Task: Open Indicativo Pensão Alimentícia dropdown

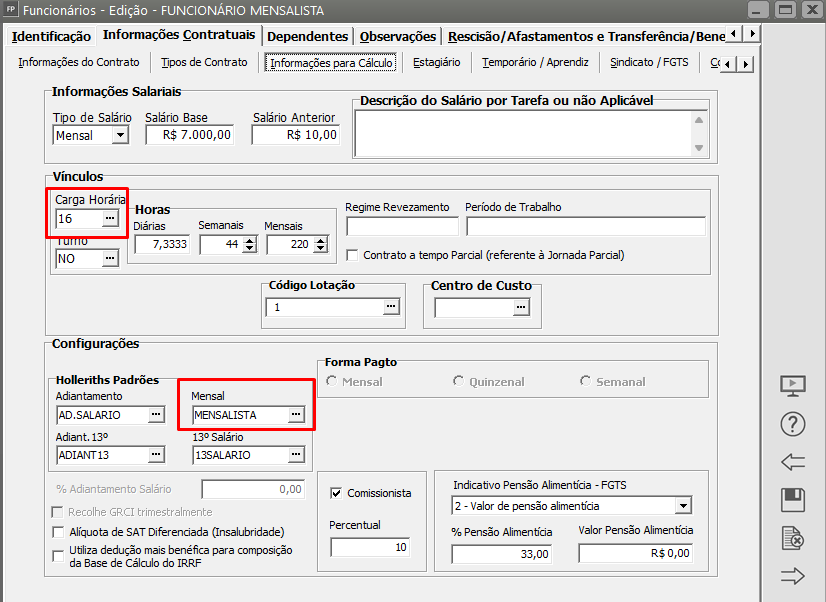Action: click(683, 506)
